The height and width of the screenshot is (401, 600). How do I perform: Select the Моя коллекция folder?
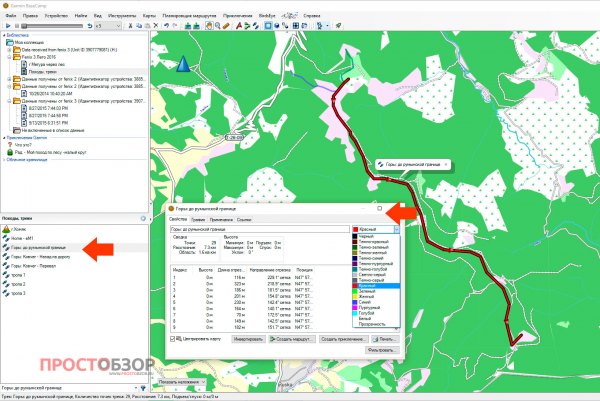(25, 42)
